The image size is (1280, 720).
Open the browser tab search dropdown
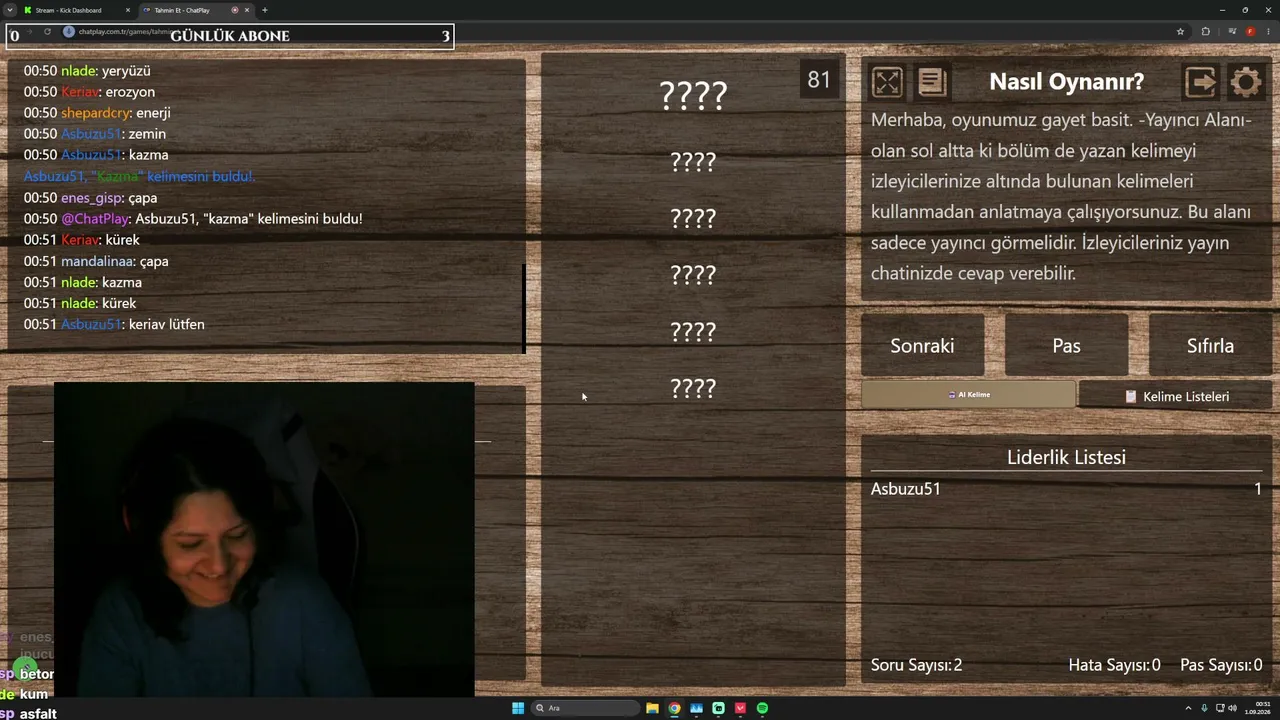9,10
